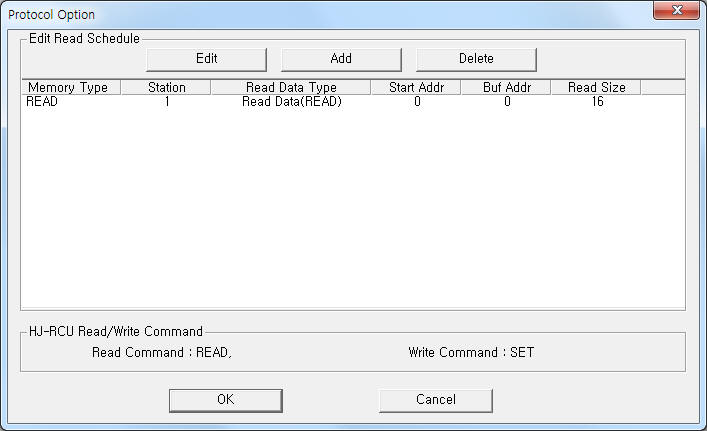The width and height of the screenshot is (707, 431).
Task: Click Read Data(READ) cell in the row
Action: point(292,102)
